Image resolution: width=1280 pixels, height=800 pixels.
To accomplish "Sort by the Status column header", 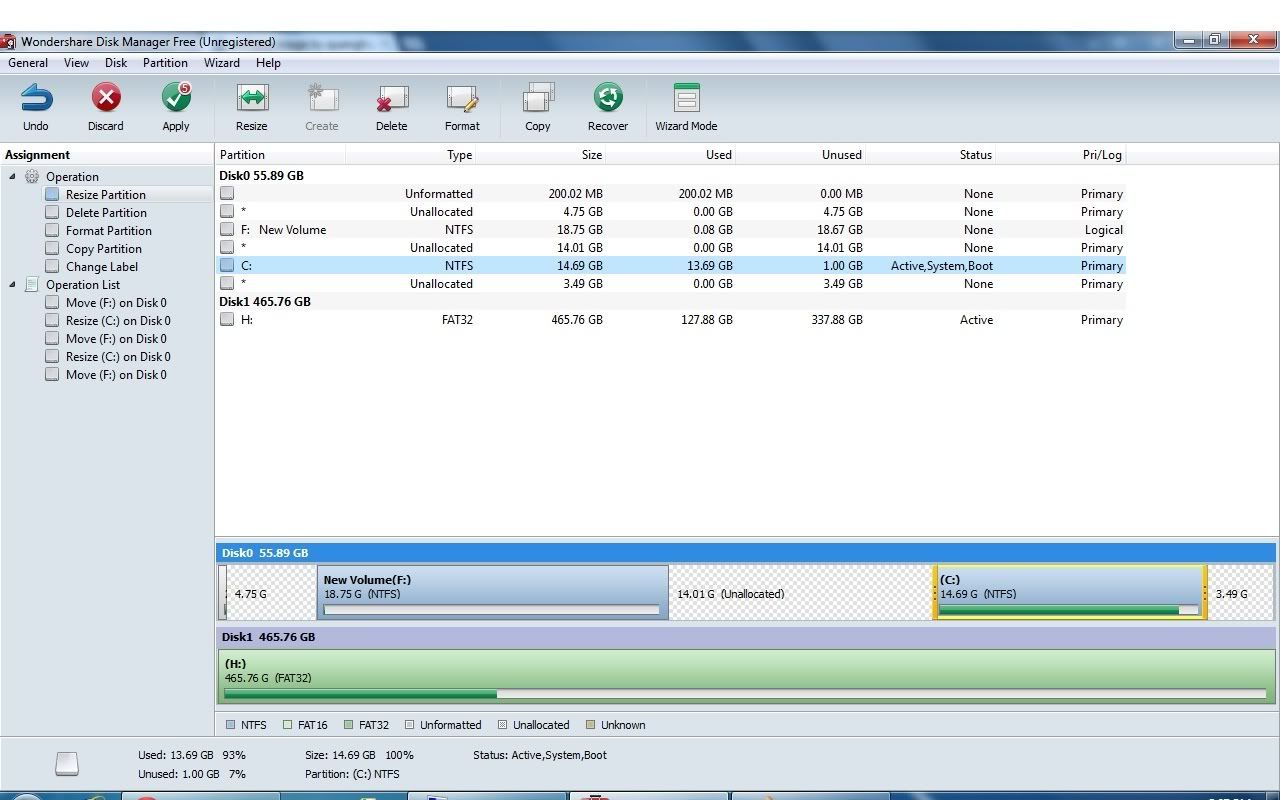I will click(931, 155).
